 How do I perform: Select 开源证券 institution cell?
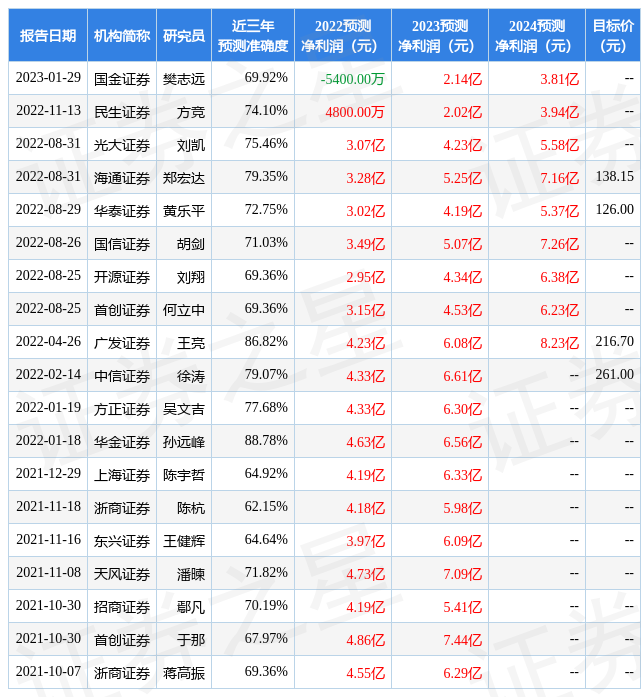click(x=122, y=277)
